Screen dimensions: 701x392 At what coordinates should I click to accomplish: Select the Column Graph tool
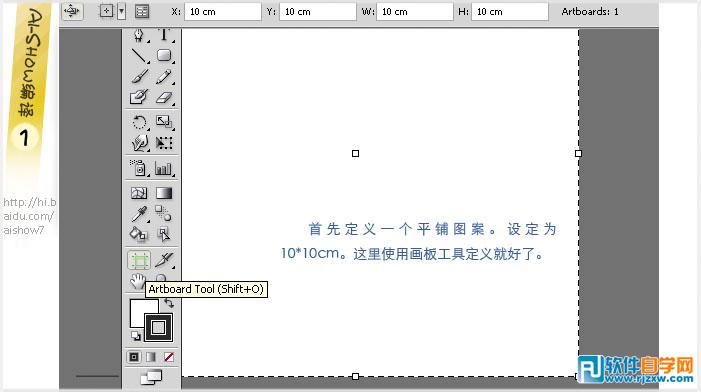pos(164,169)
